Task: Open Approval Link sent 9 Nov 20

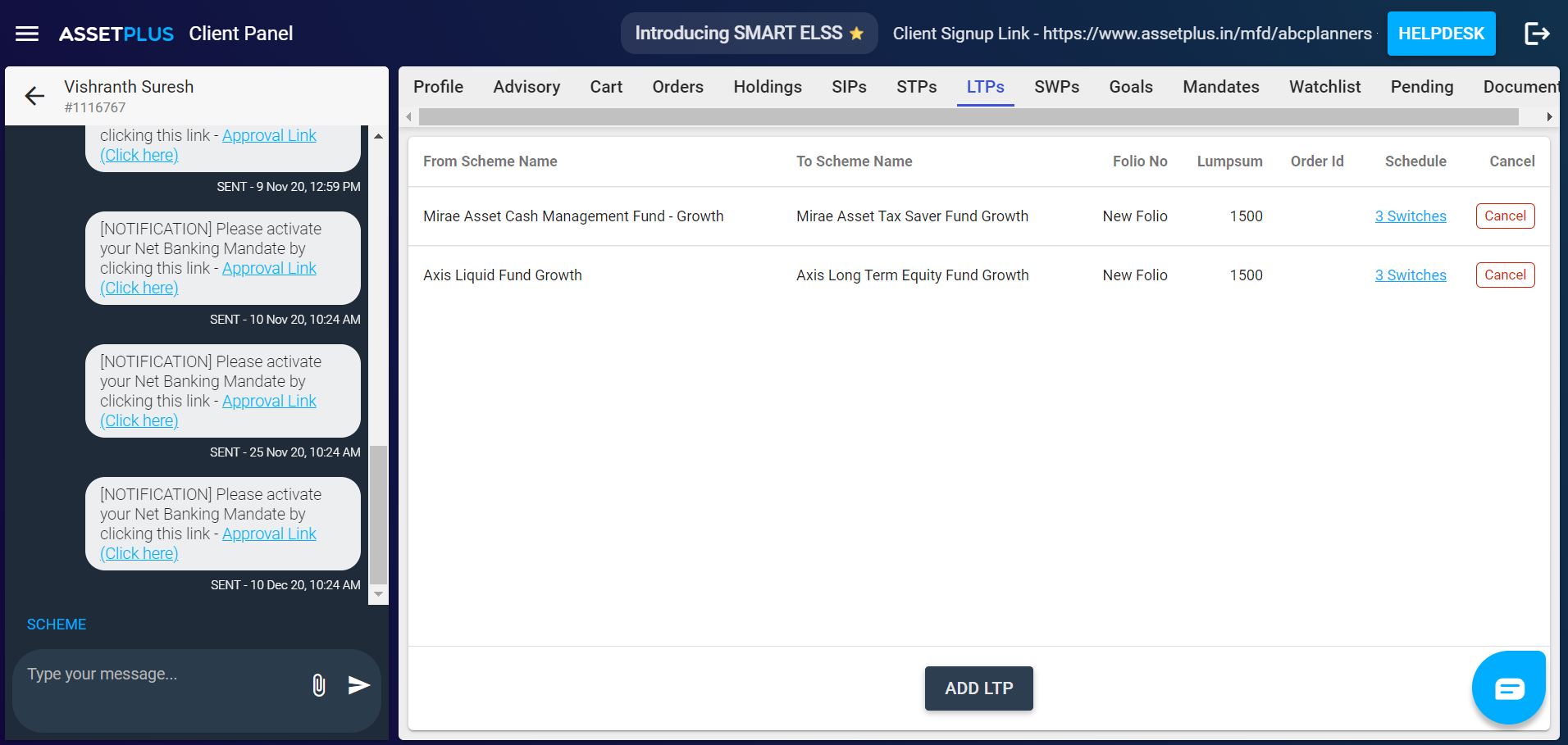Action: pyautogui.click(x=269, y=135)
